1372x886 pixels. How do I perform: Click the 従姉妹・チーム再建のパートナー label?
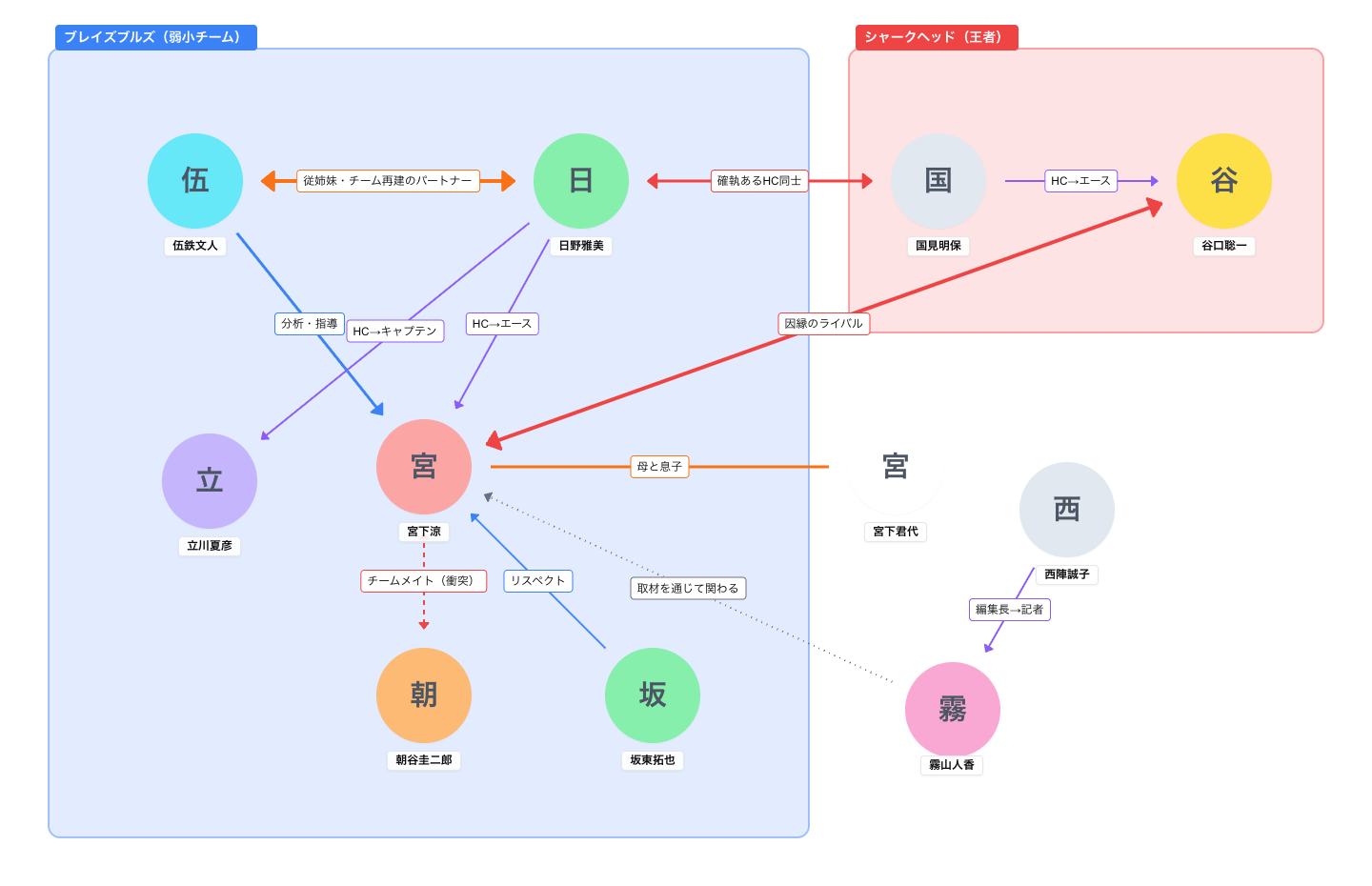tap(388, 181)
